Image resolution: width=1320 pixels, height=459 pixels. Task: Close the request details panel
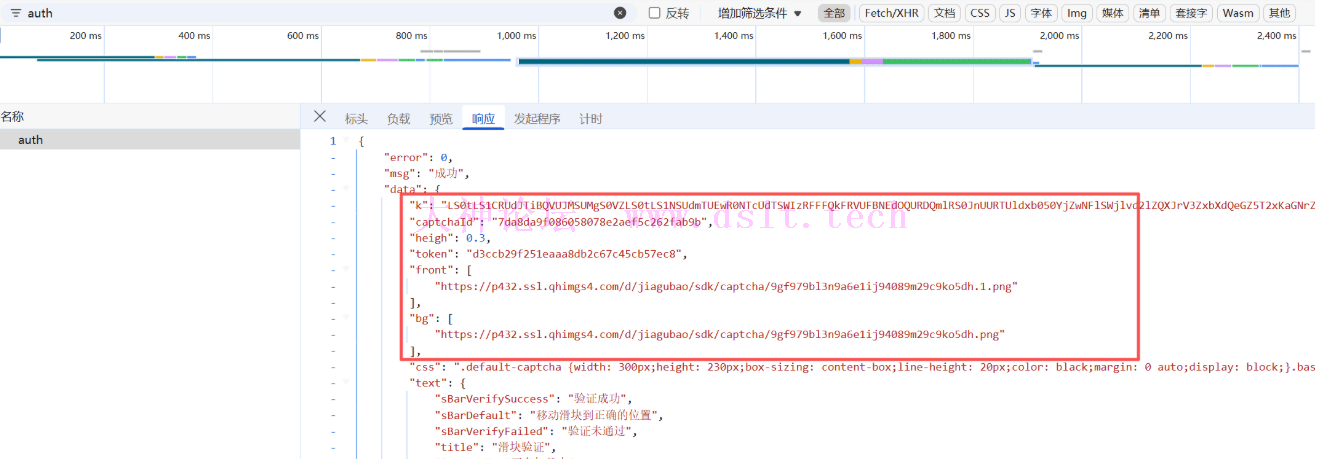[320, 117]
